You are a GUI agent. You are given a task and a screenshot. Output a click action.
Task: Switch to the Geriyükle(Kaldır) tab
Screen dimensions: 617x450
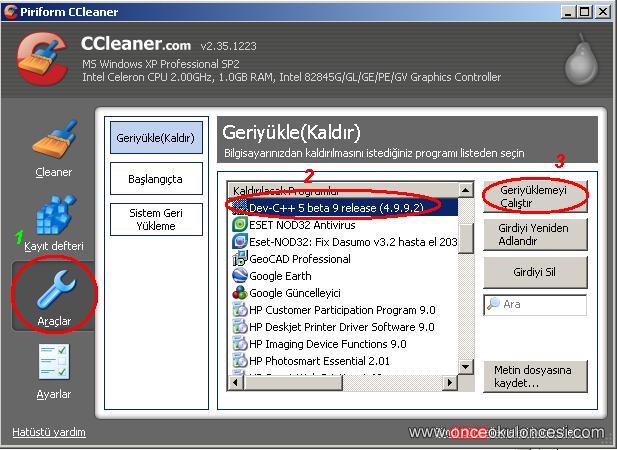[156, 138]
